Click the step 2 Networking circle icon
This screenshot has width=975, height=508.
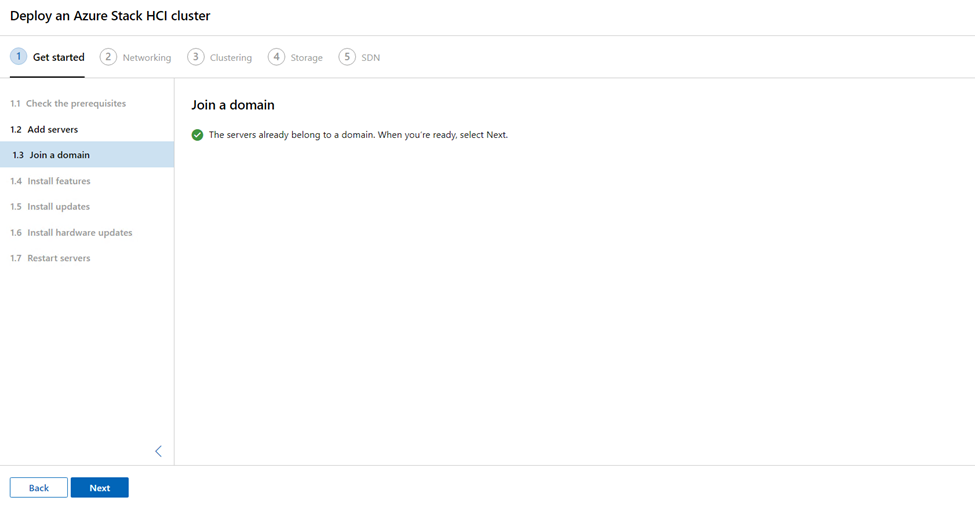click(x=108, y=57)
